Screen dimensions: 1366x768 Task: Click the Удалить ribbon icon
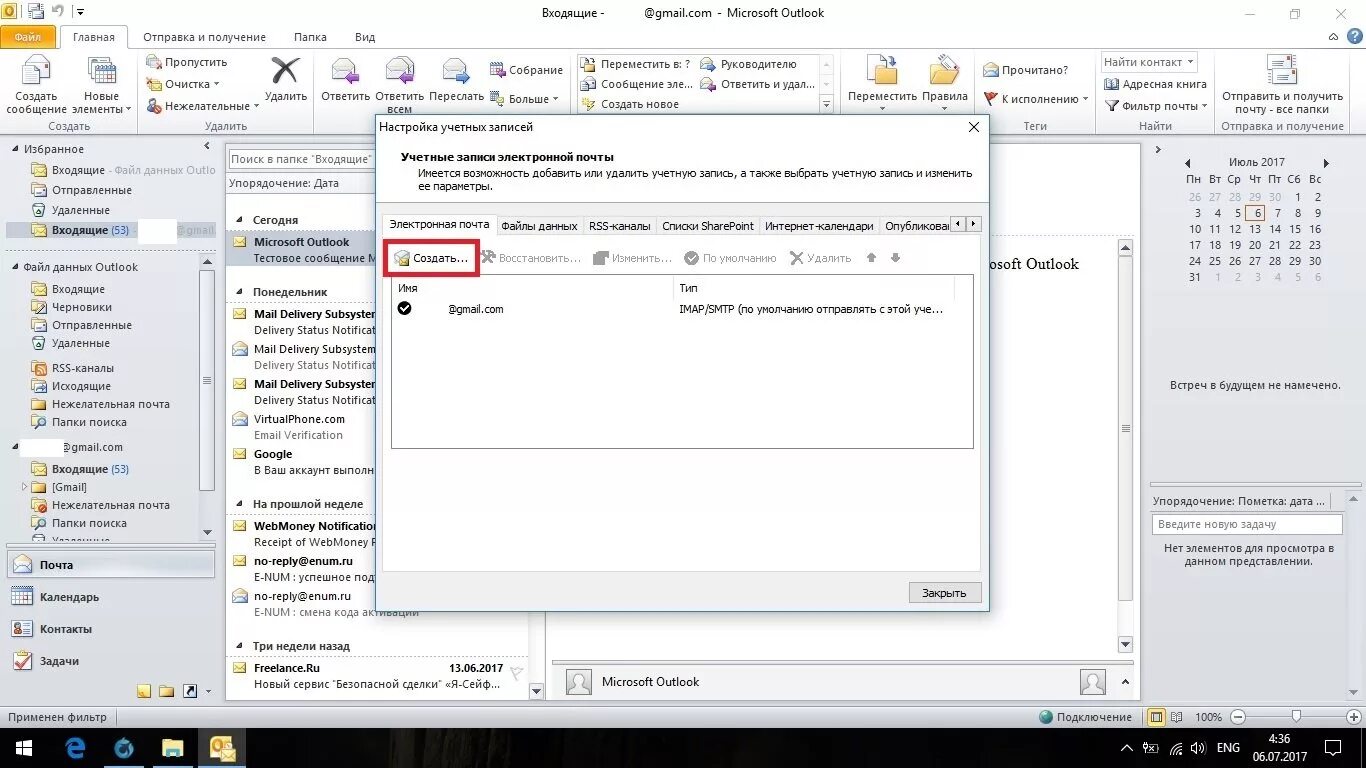[x=286, y=79]
